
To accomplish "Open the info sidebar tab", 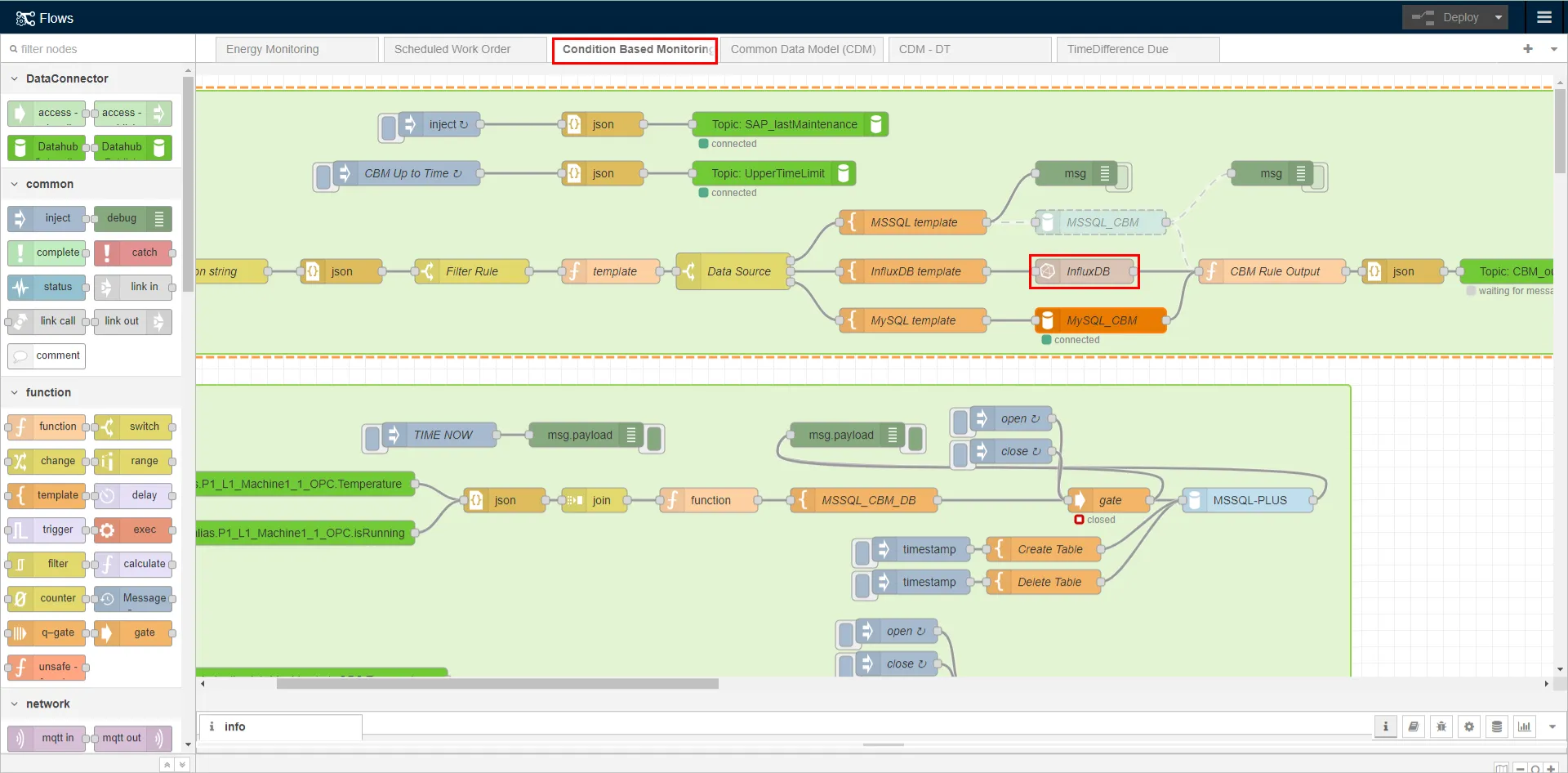I will 281,726.
